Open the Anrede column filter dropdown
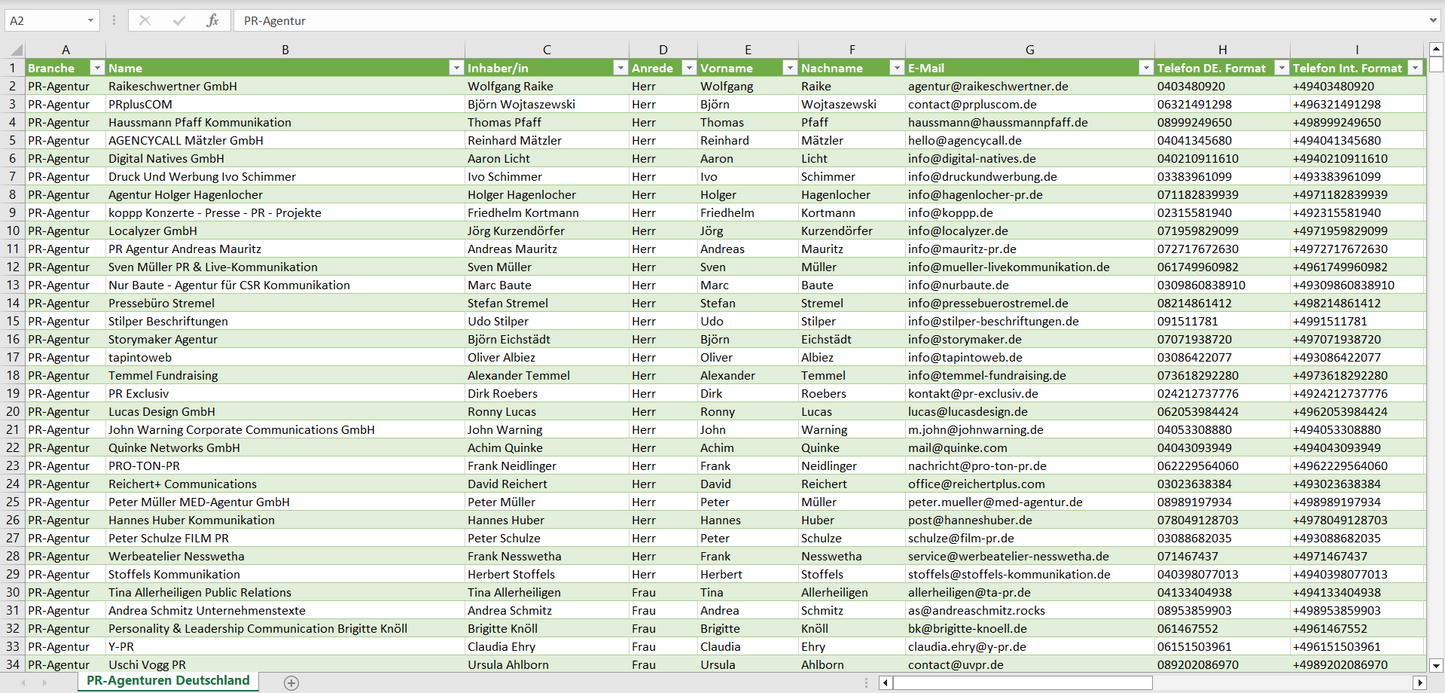 pos(688,68)
